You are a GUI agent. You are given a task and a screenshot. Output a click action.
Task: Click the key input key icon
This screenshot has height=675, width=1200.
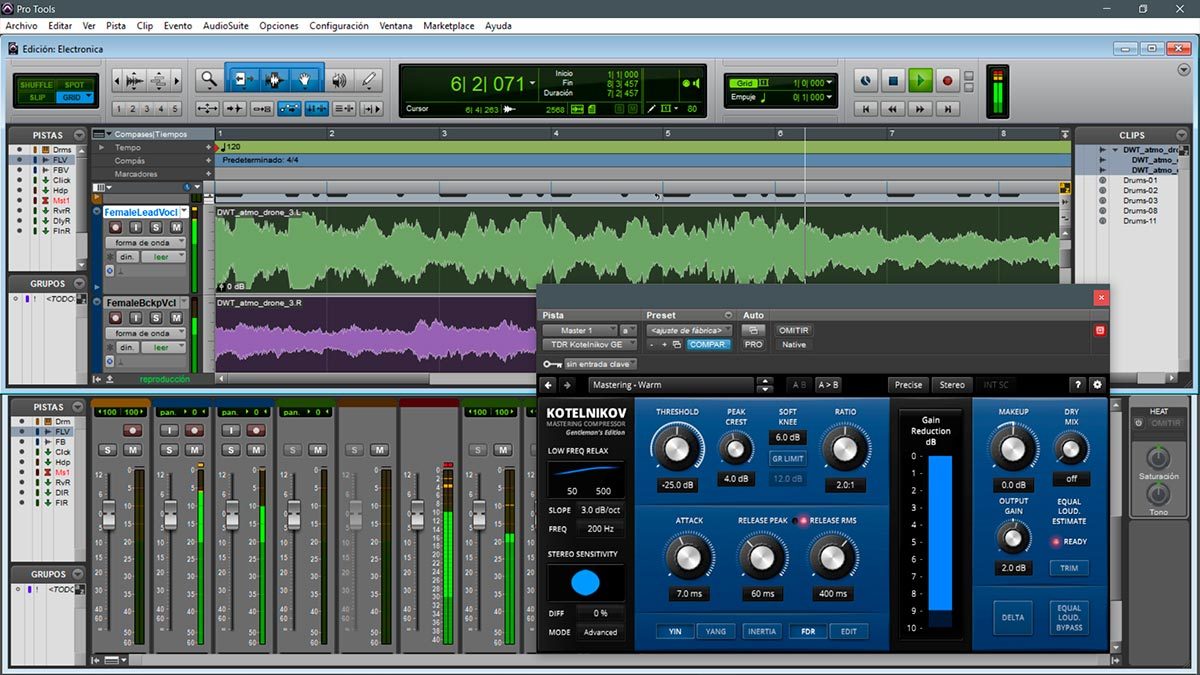pos(552,365)
